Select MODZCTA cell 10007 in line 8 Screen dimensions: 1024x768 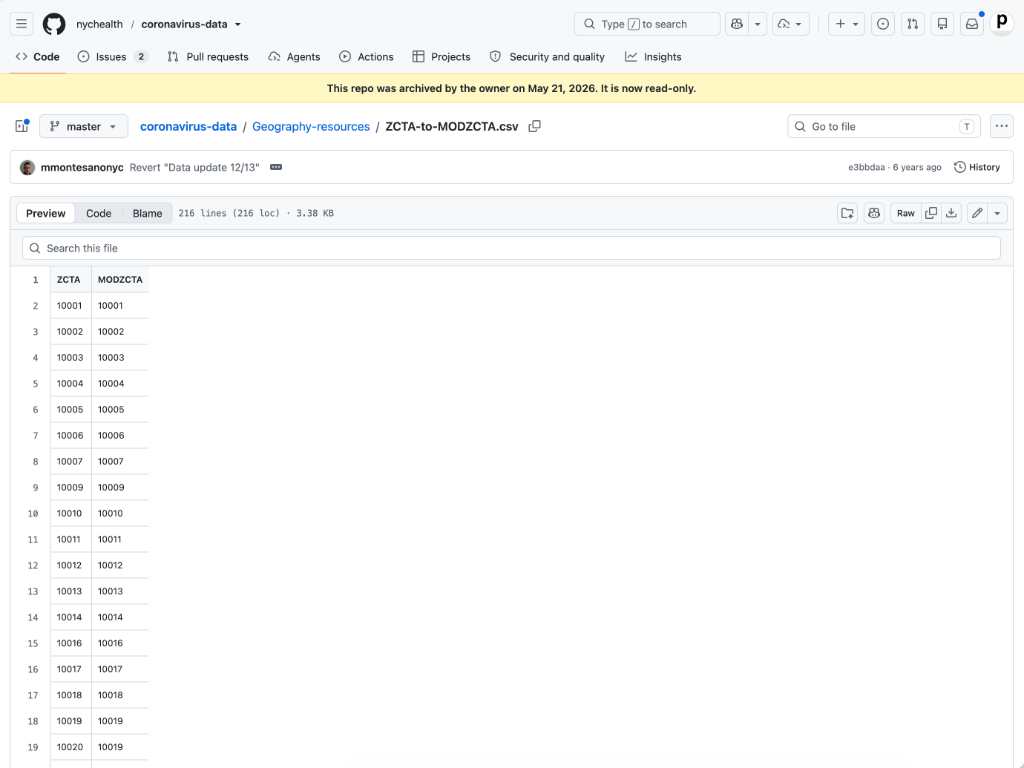click(120, 461)
